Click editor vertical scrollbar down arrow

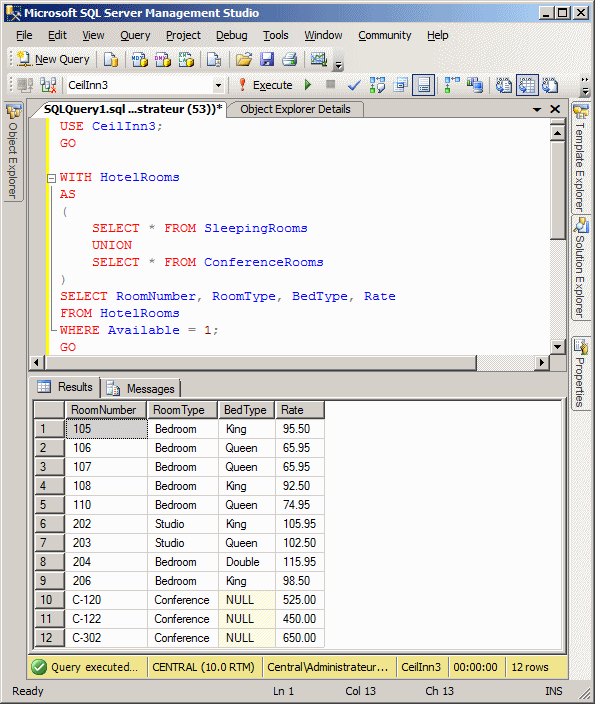(x=557, y=347)
